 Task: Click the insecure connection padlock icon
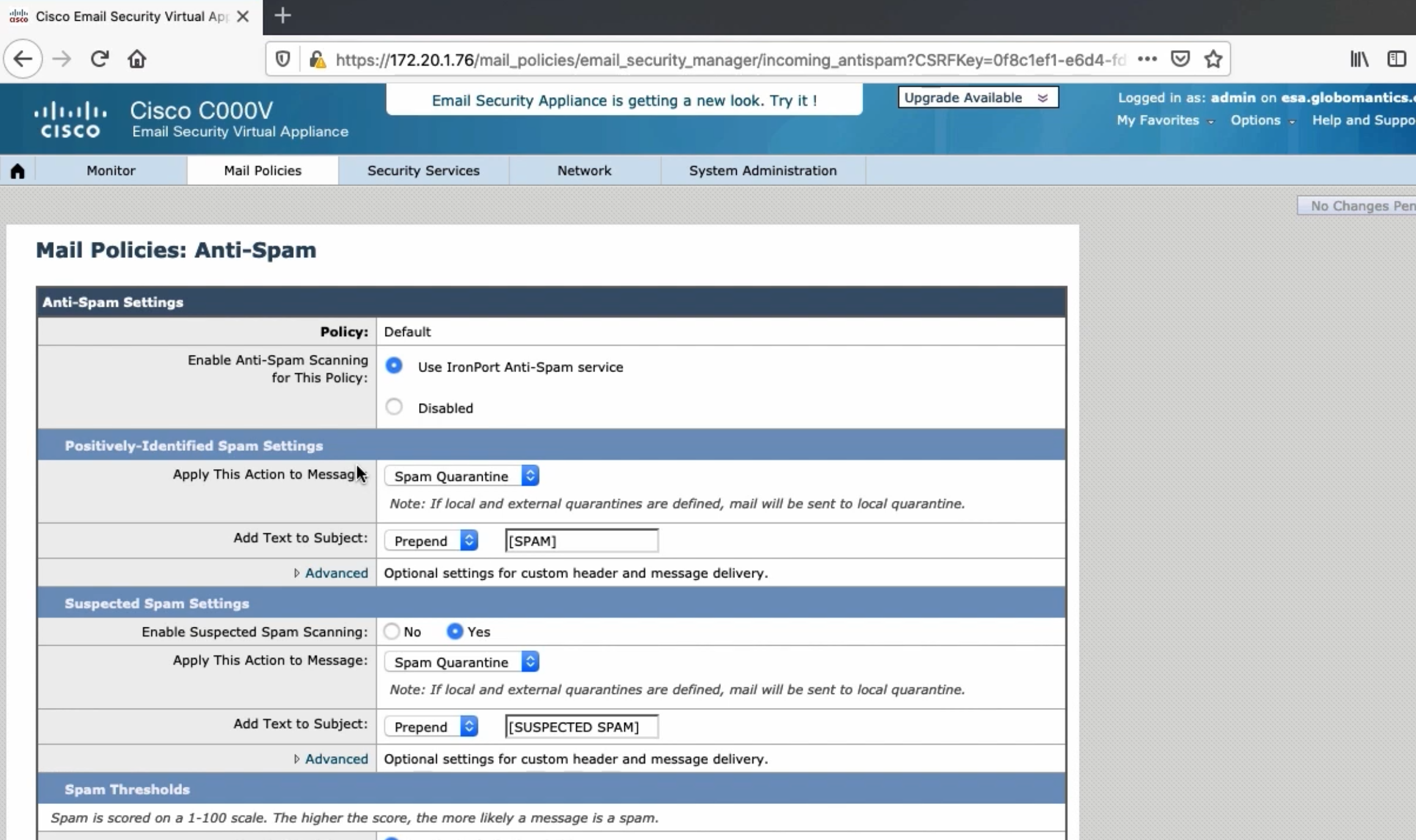coord(317,59)
